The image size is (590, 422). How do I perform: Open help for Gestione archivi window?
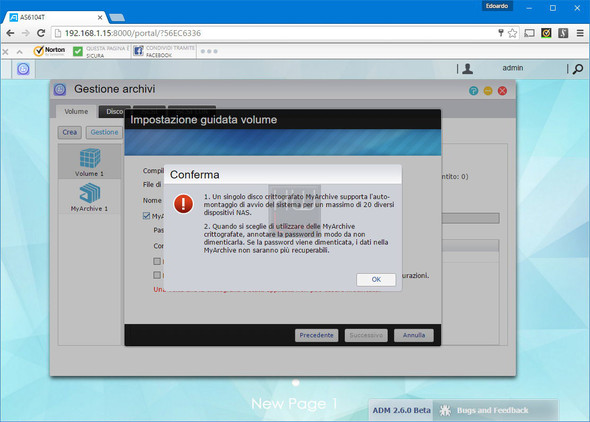tap(473, 91)
